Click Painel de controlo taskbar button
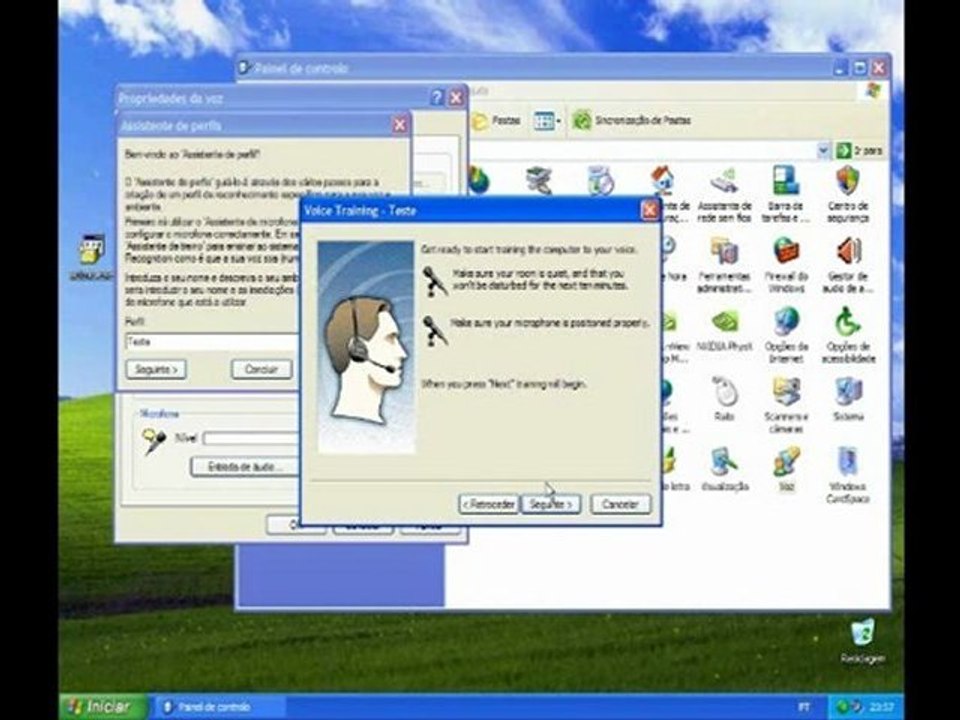Image resolution: width=960 pixels, height=720 pixels. 219,707
